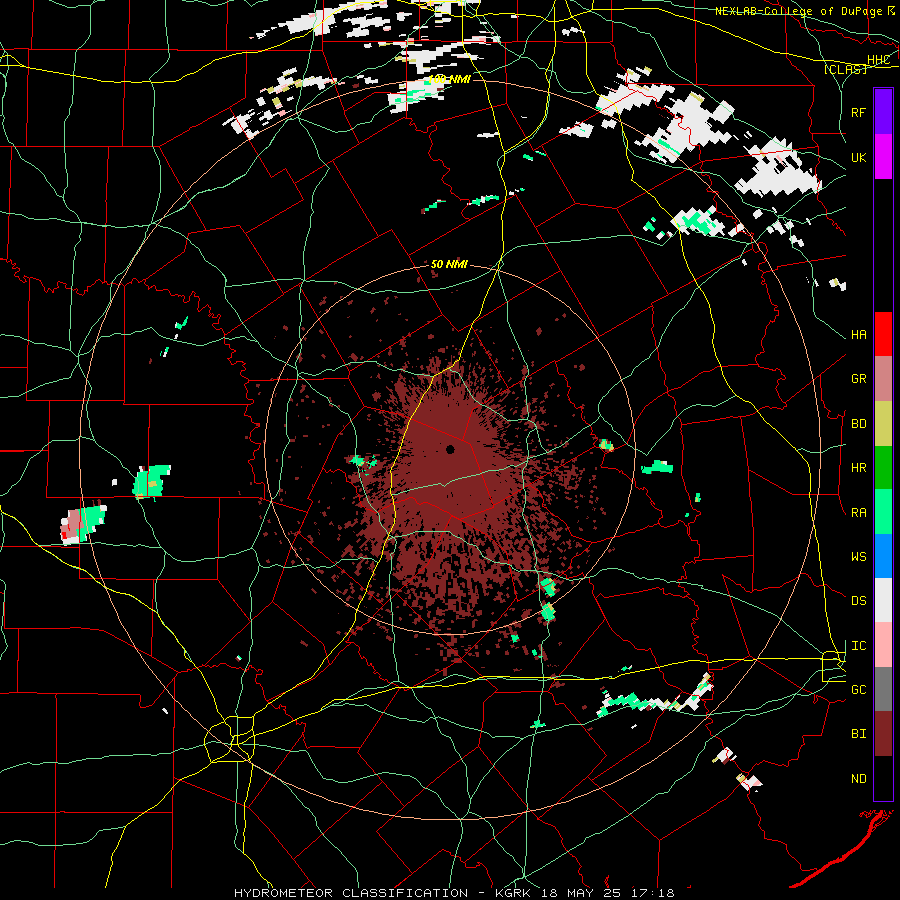Click the GC legend label
The height and width of the screenshot is (900, 900).
859,690
